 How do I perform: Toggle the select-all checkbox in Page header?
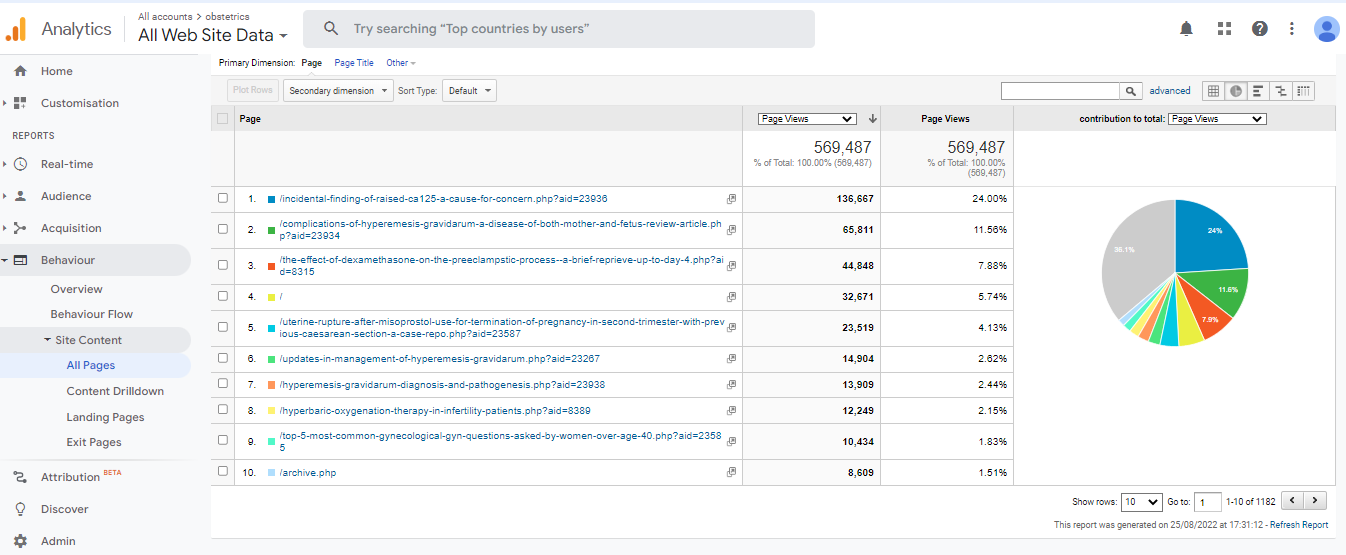(223, 119)
